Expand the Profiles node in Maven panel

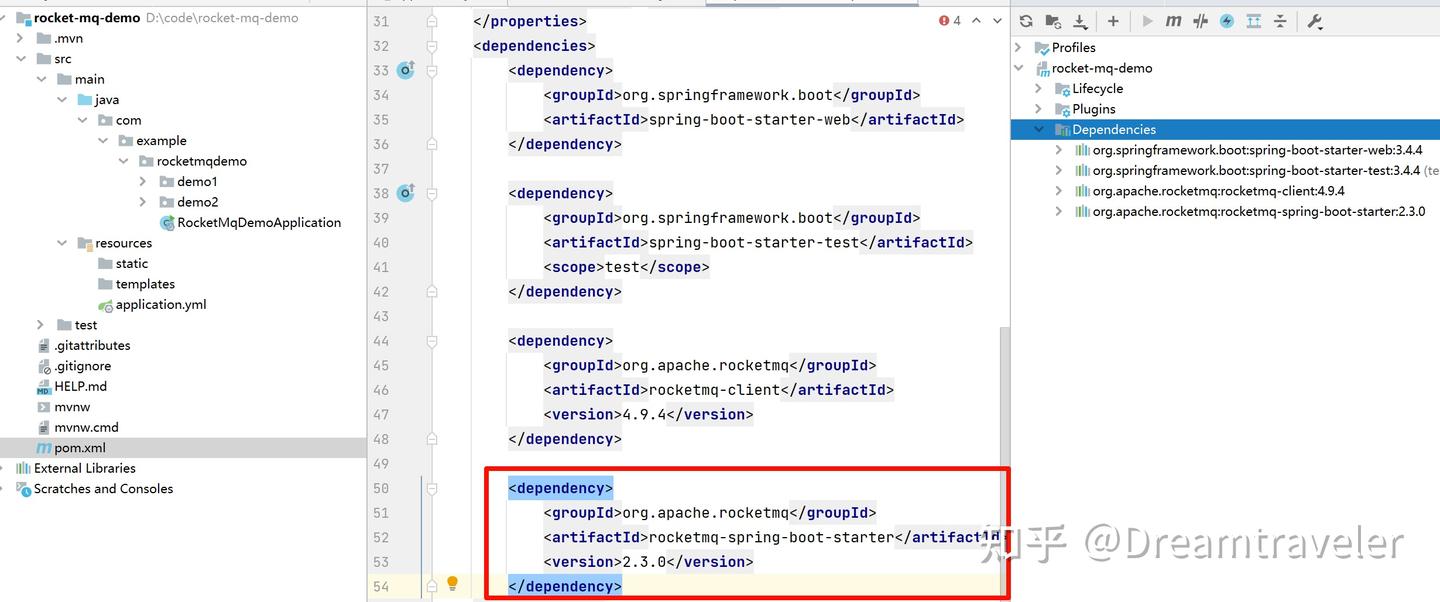[1019, 47]
